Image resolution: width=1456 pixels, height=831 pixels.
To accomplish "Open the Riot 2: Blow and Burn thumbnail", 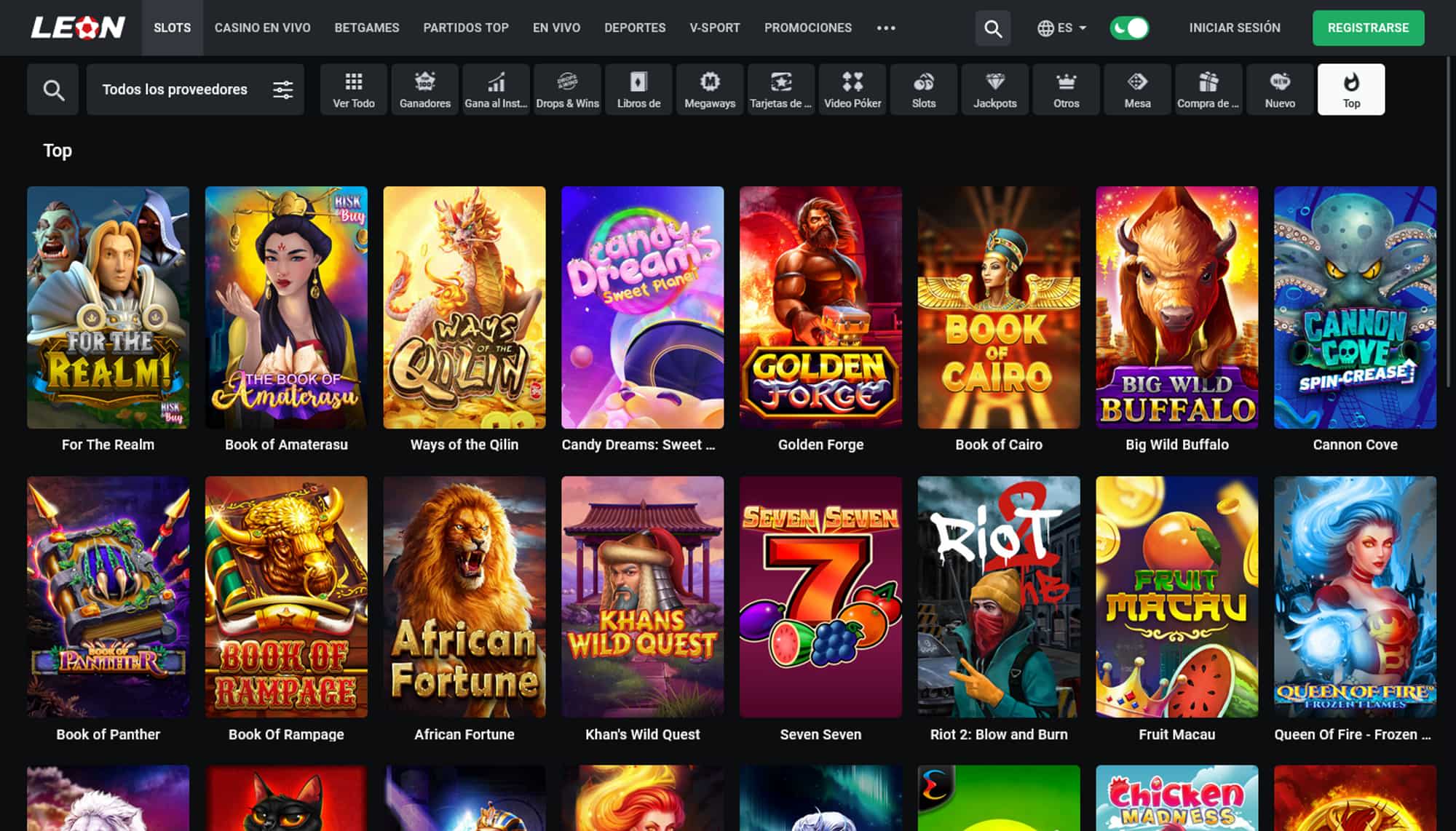I will click(999, 597).
